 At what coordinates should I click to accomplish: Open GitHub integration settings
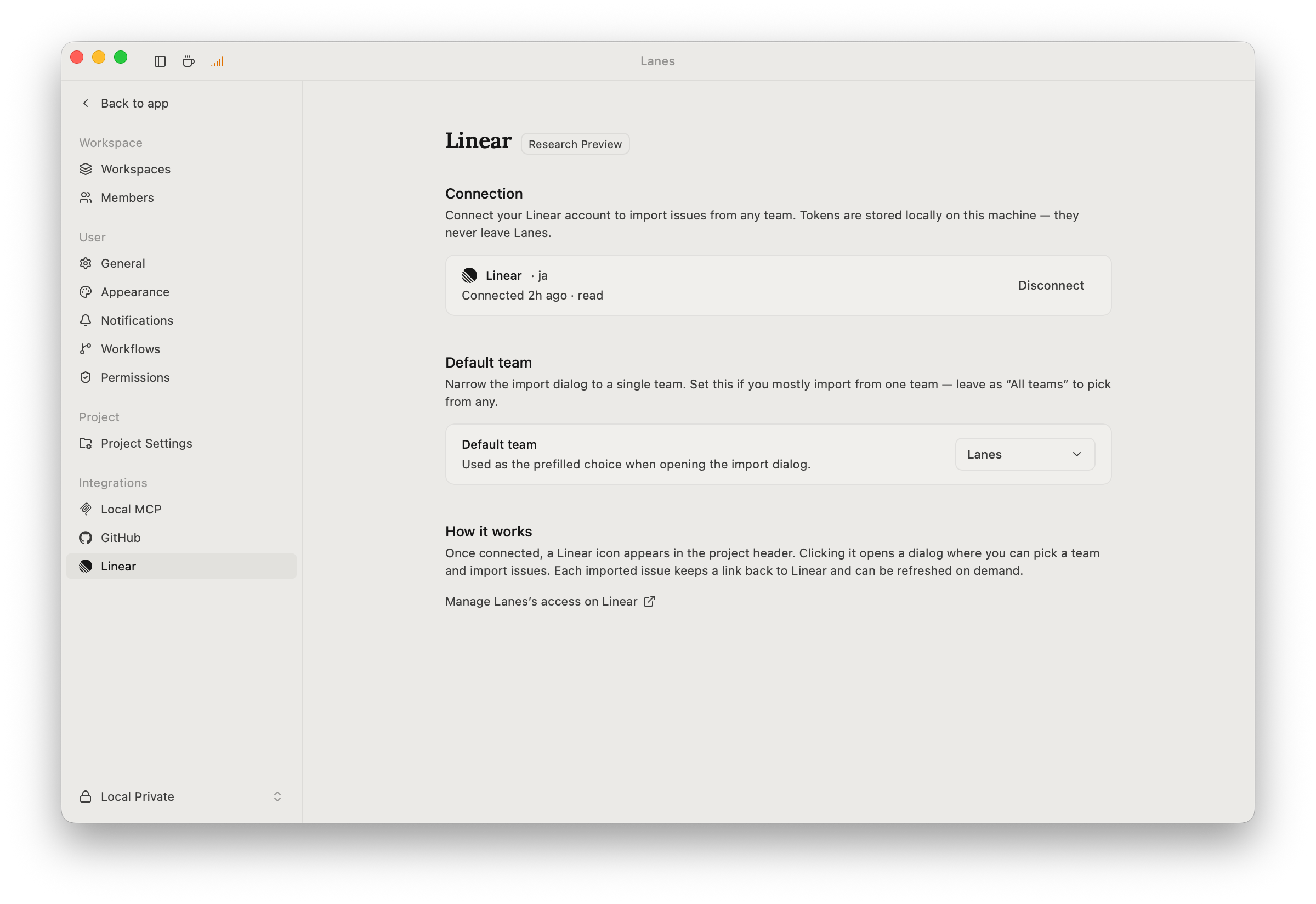coord(181,538)
